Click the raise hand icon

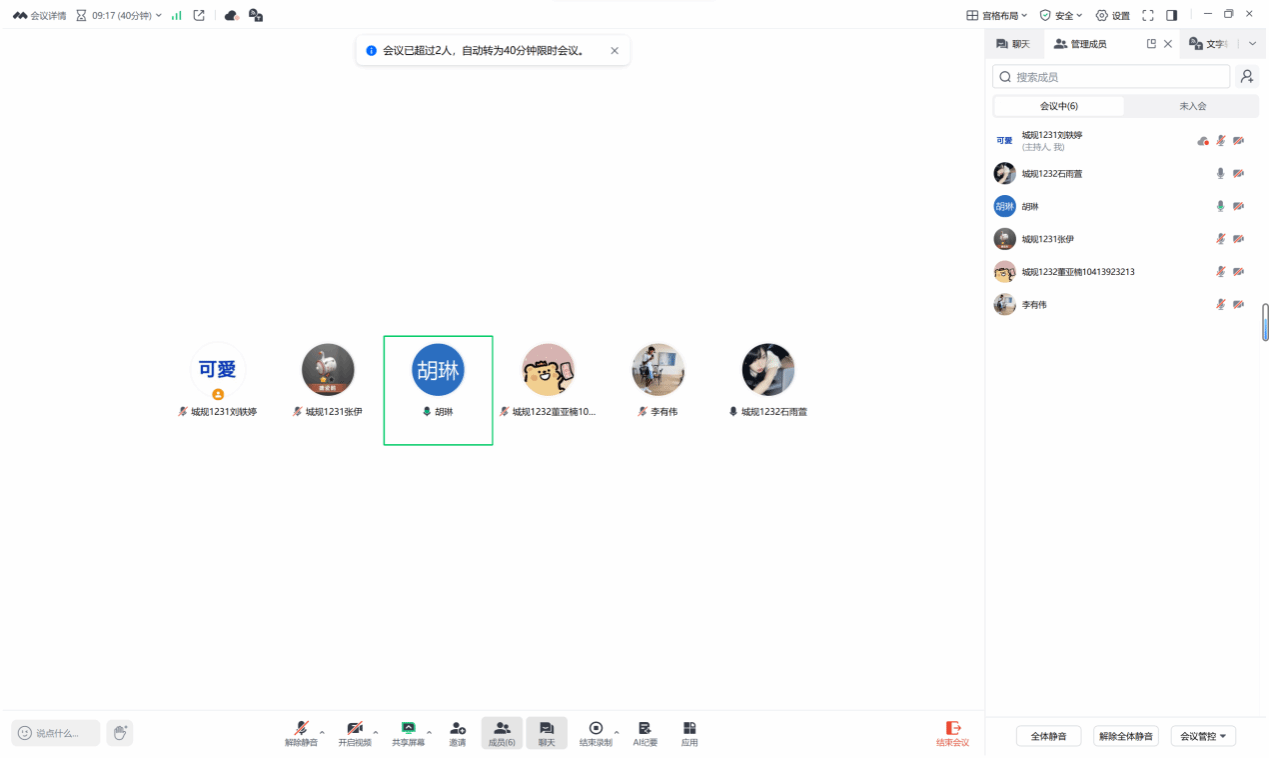120,733
